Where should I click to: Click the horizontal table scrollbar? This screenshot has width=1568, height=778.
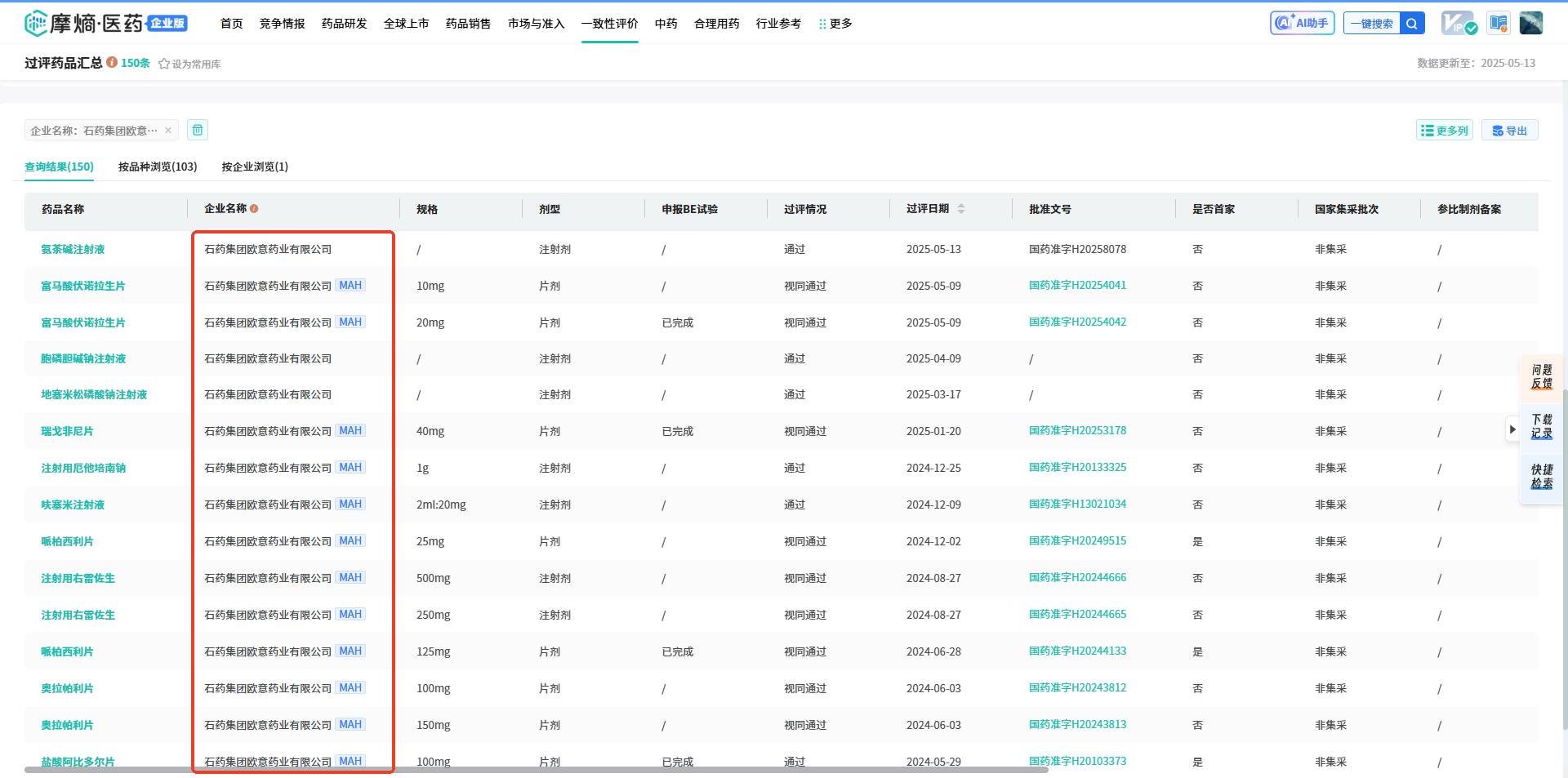[537, 770]
